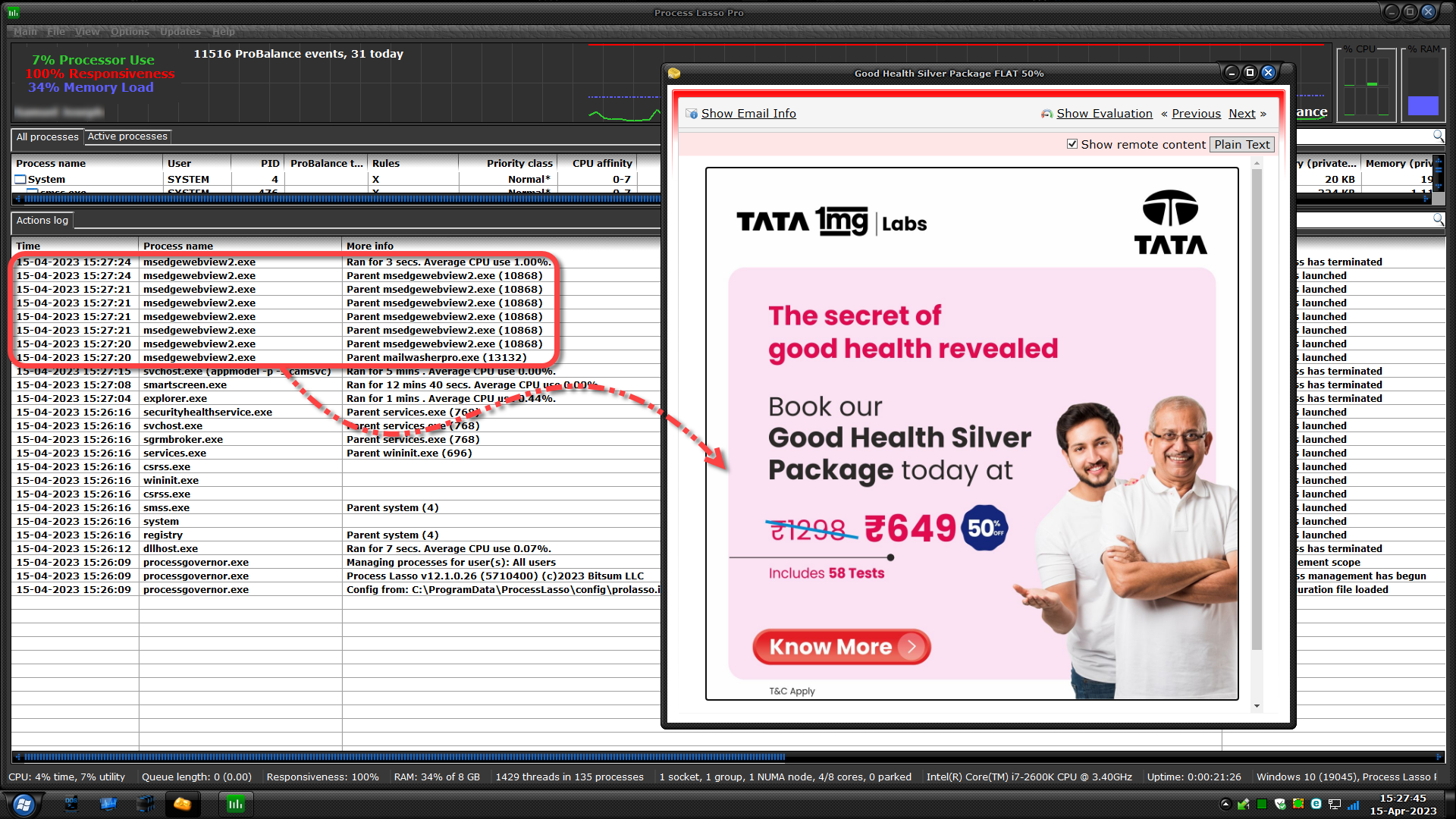Image resolution: width=1456 pixels, height=819 pixels.
Task: Open the Help menu
Action: point(224,31)
